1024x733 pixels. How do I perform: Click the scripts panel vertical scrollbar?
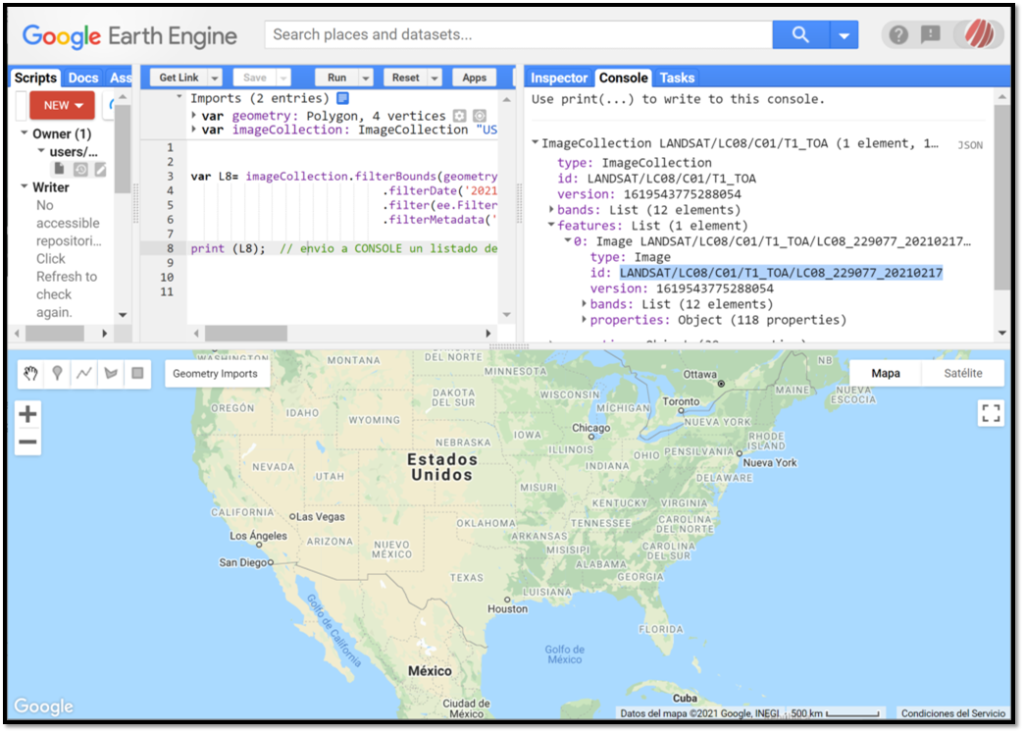click(122, 147)
